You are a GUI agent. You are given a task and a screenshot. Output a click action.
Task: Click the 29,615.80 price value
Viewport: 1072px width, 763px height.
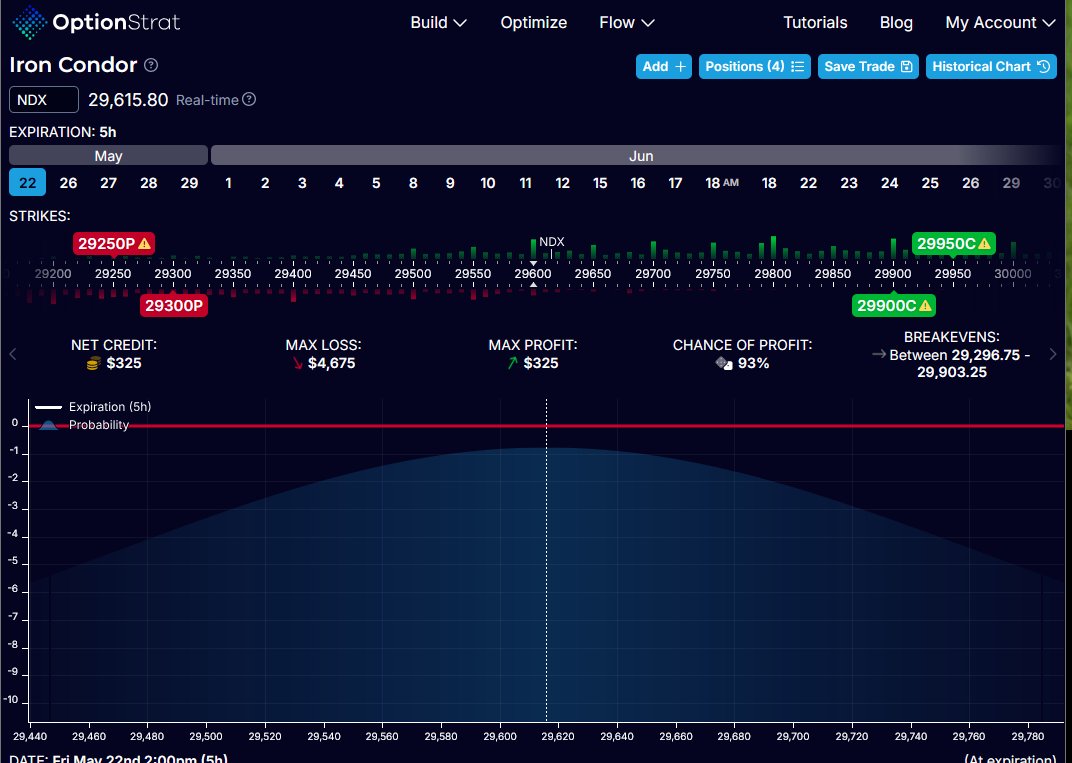point(128,100)
